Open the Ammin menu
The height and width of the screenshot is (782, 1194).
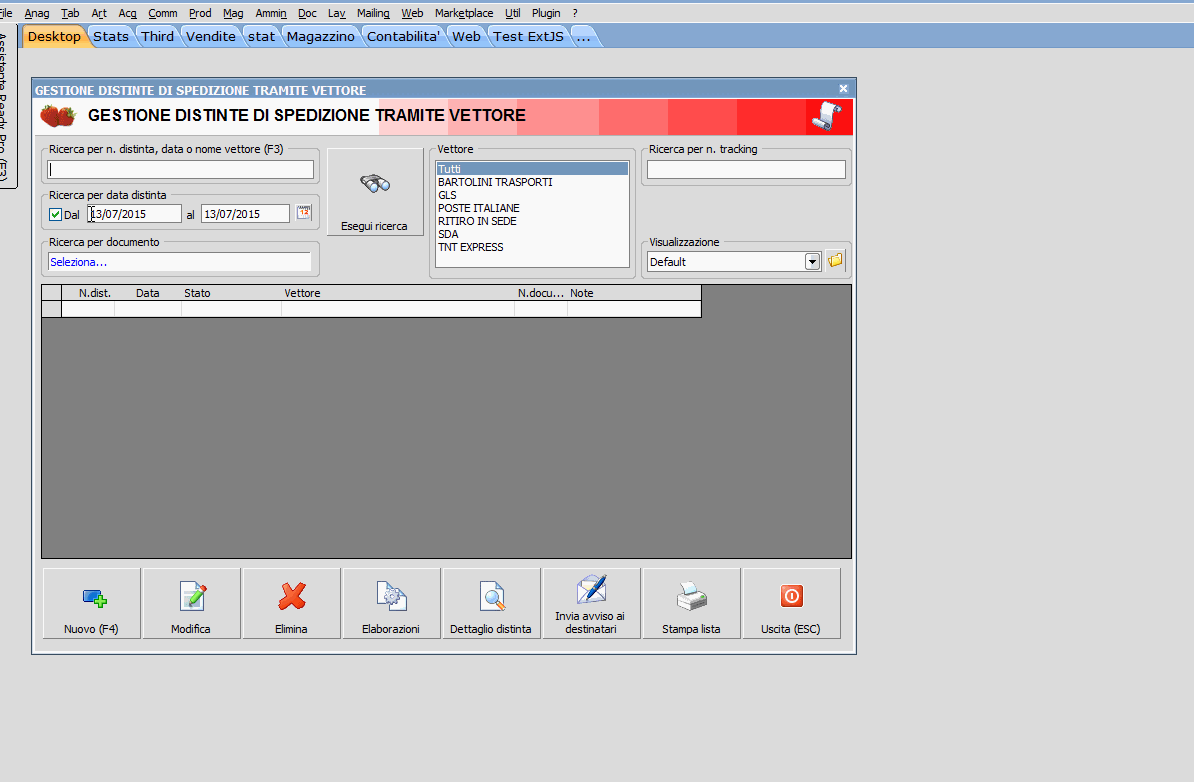271,13
